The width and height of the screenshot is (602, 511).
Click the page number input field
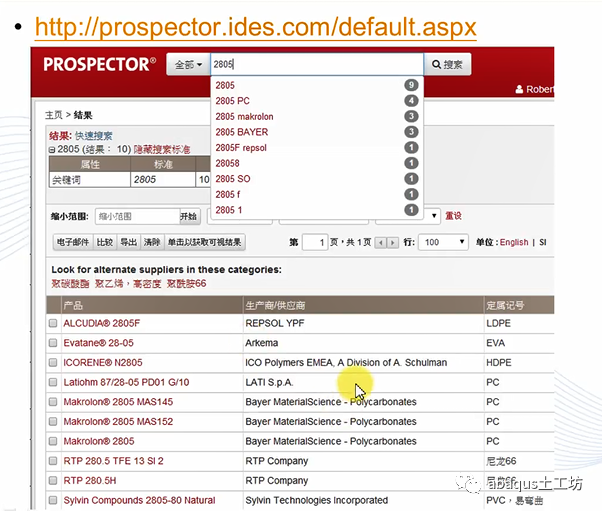tap(315, 242)
